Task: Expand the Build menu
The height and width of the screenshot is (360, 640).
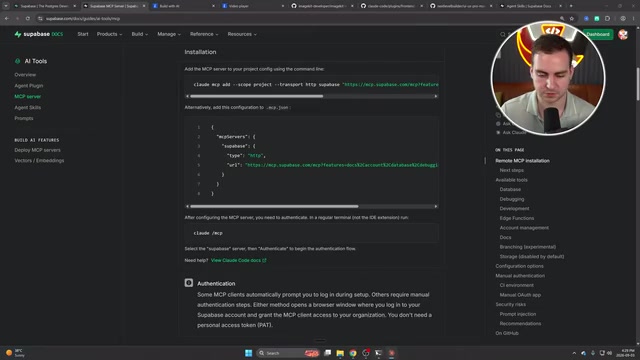Action: pos(140,34)
